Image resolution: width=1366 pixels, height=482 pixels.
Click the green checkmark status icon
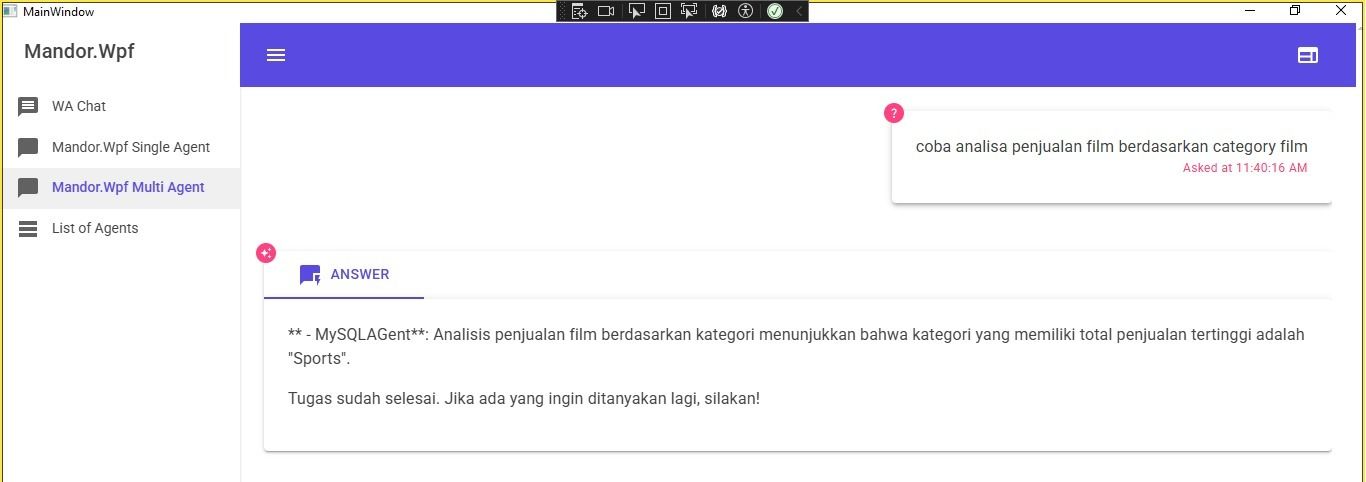click(x=774, y=11)
